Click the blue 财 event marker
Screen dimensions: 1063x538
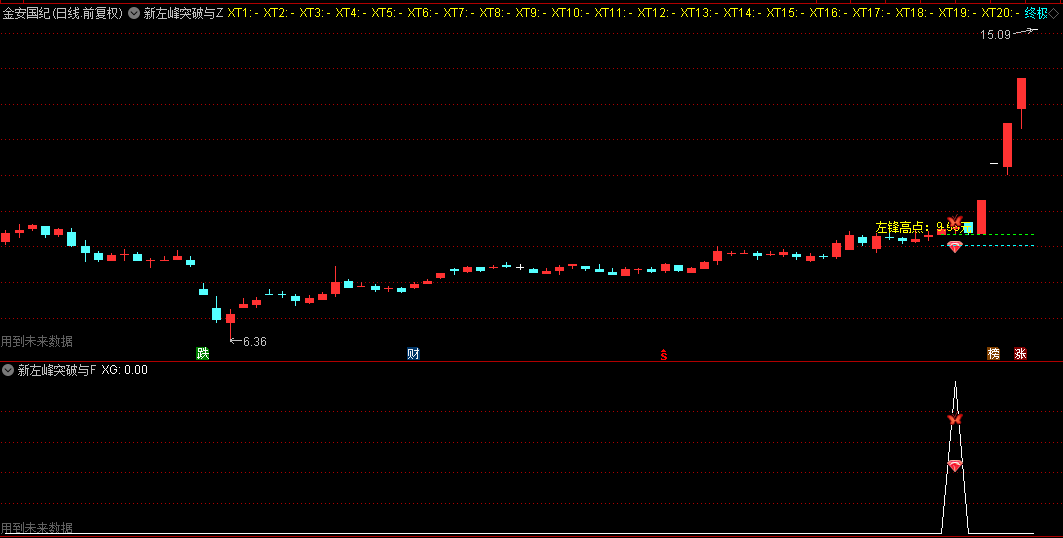413,353
